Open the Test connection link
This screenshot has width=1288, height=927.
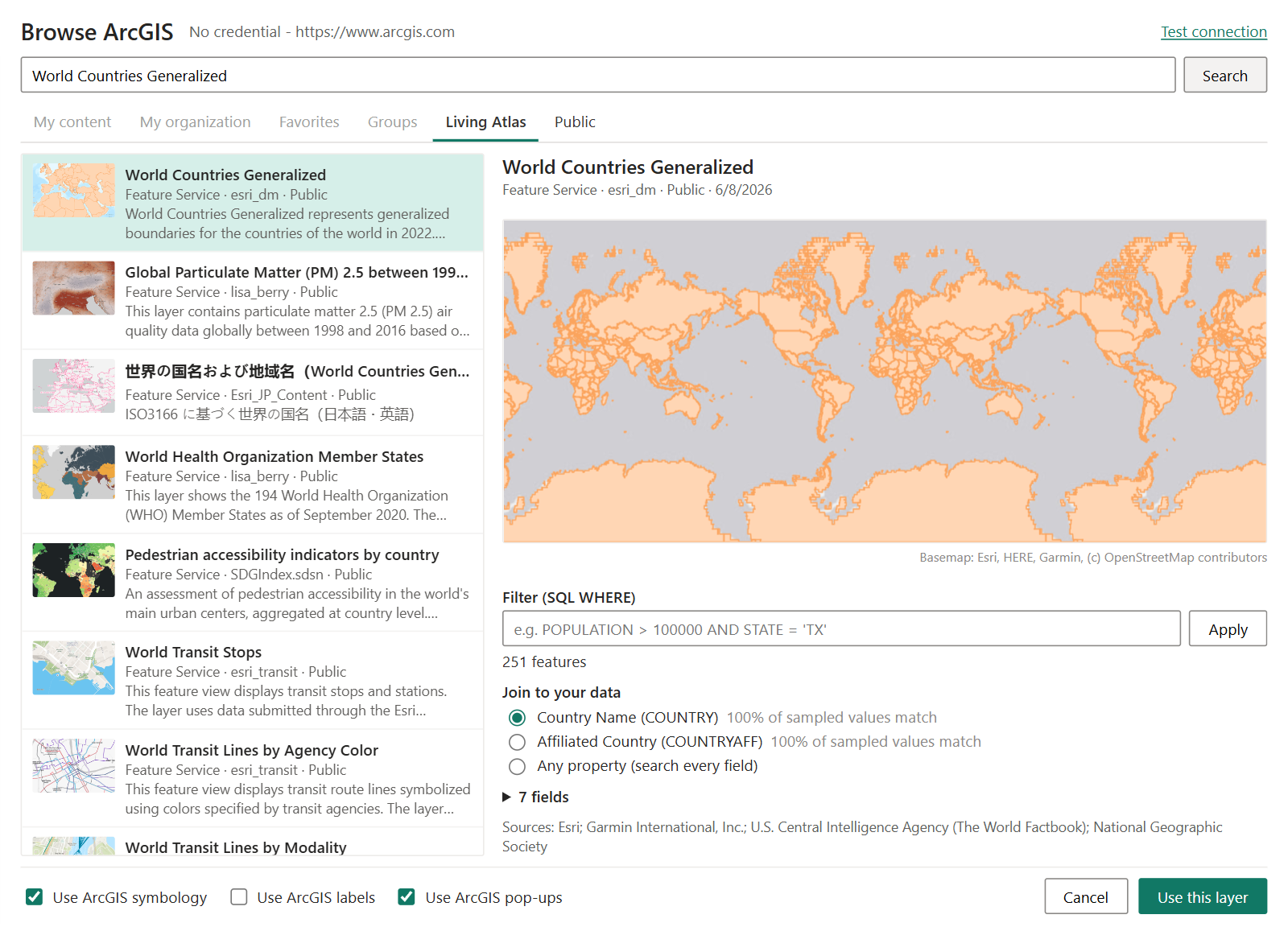pyautogui.click(x=1213, y=31)
